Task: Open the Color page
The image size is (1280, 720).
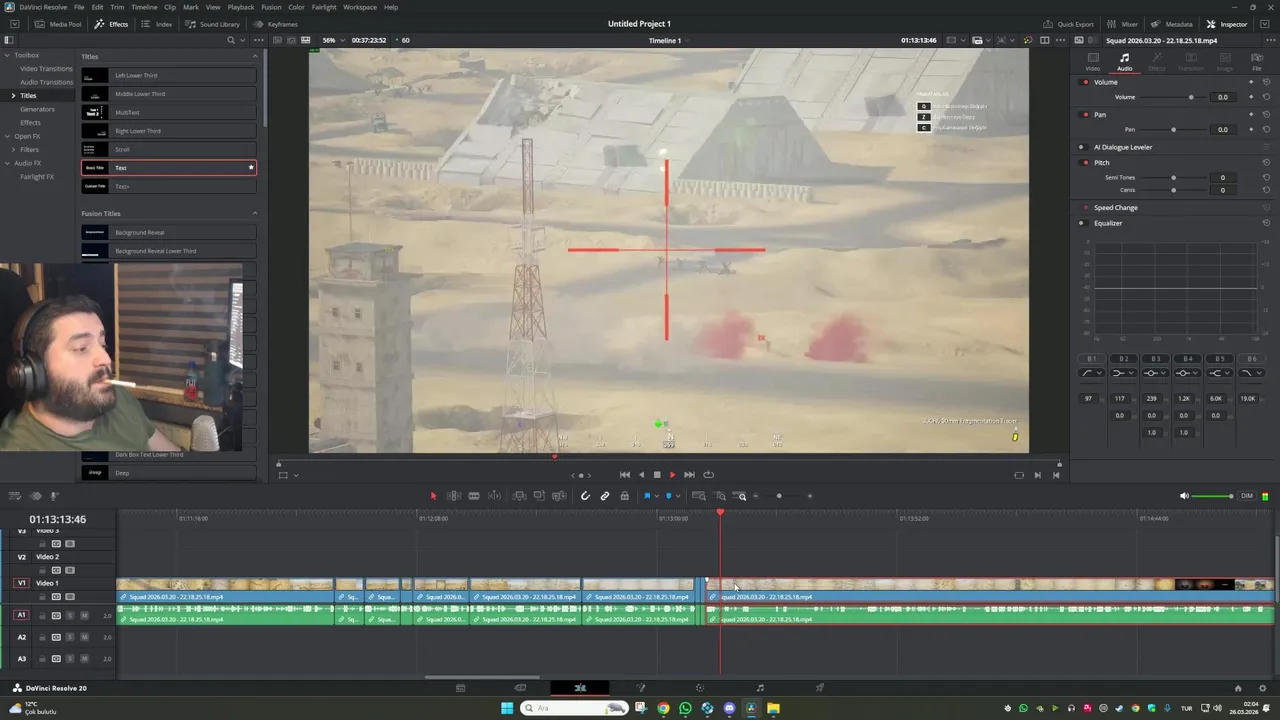Action: click(700, 688)
